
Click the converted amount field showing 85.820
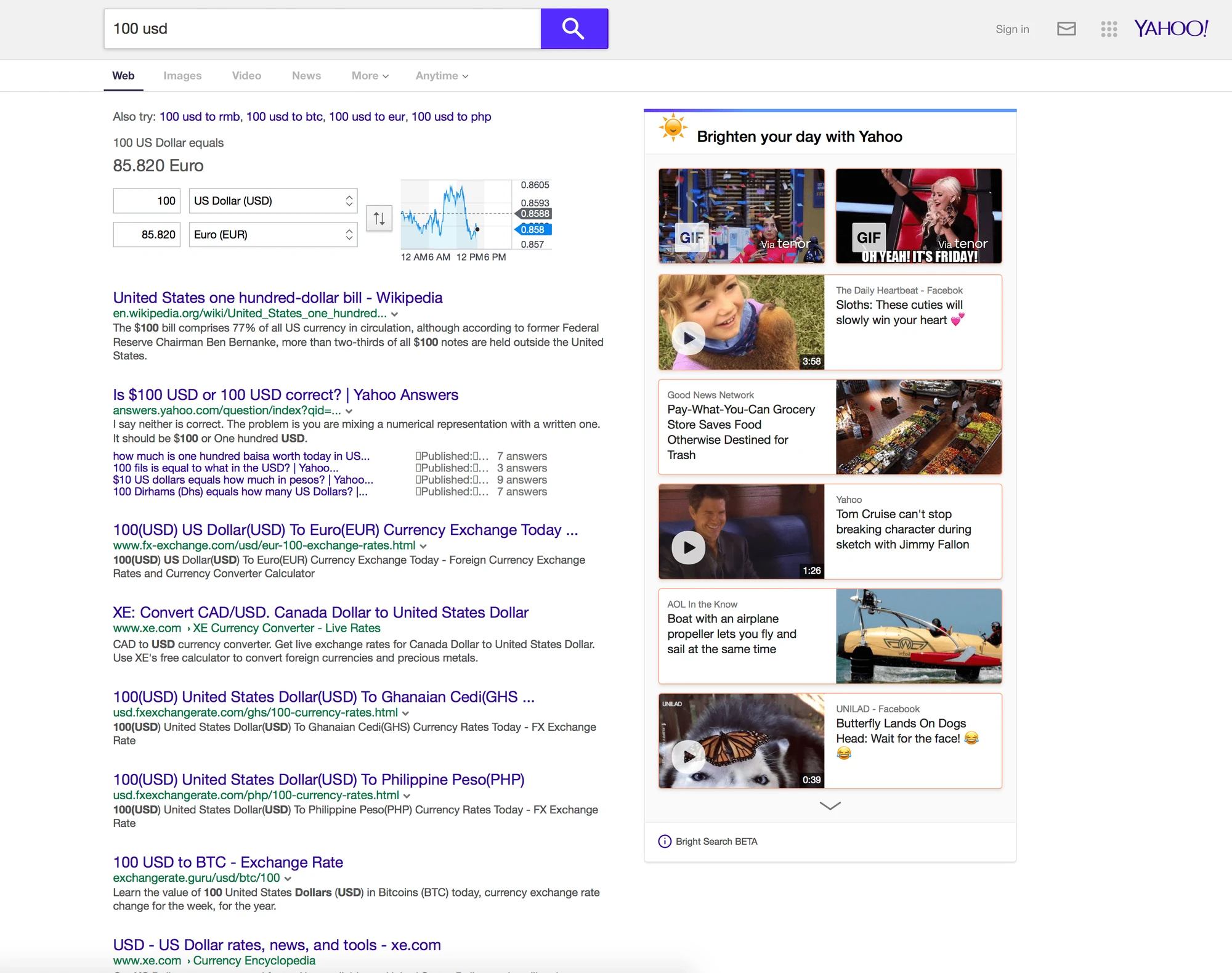pyautogui.click(x=147, y=235)
